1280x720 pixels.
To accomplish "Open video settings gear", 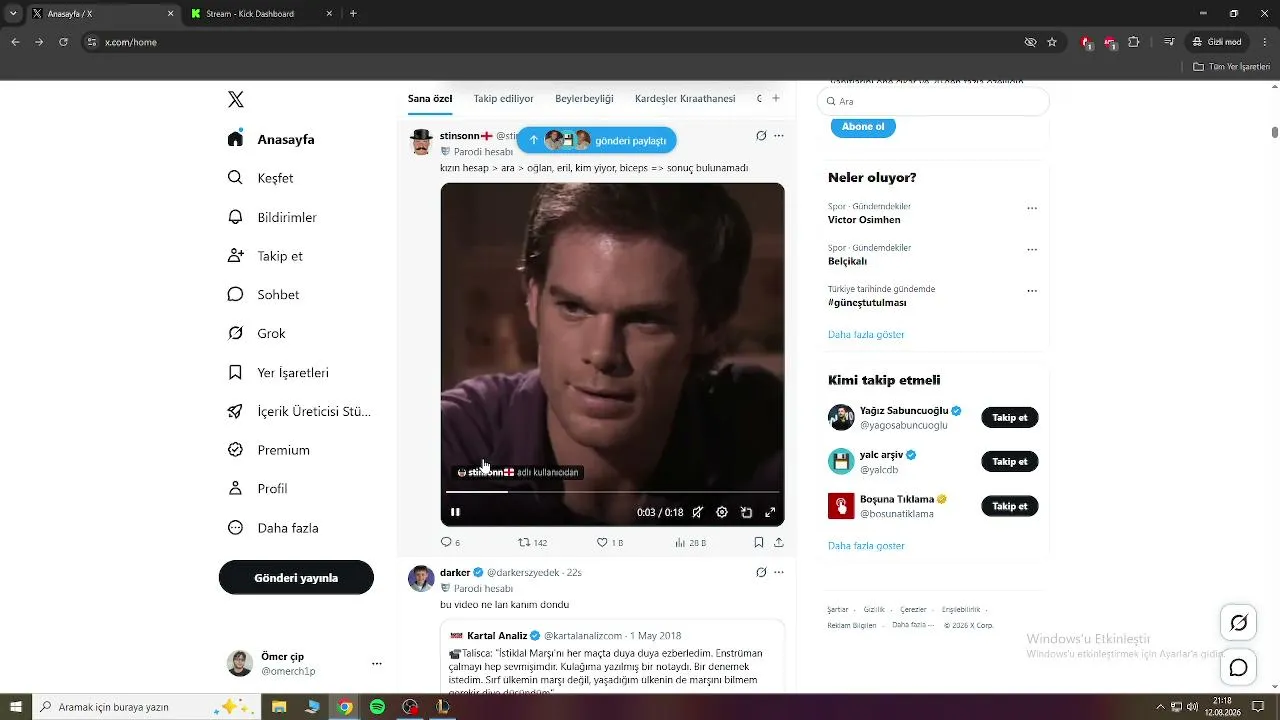I will [x=722, y=512].
